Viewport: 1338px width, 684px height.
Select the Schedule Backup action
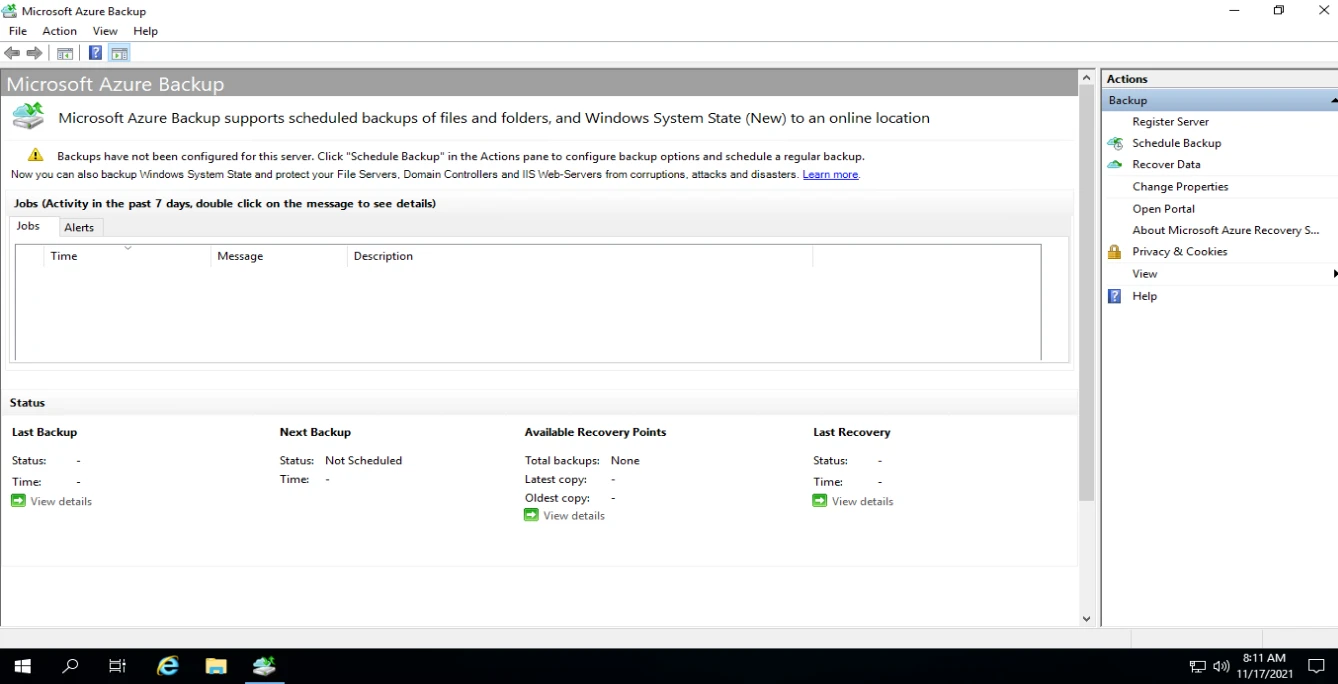point(1177,143)
